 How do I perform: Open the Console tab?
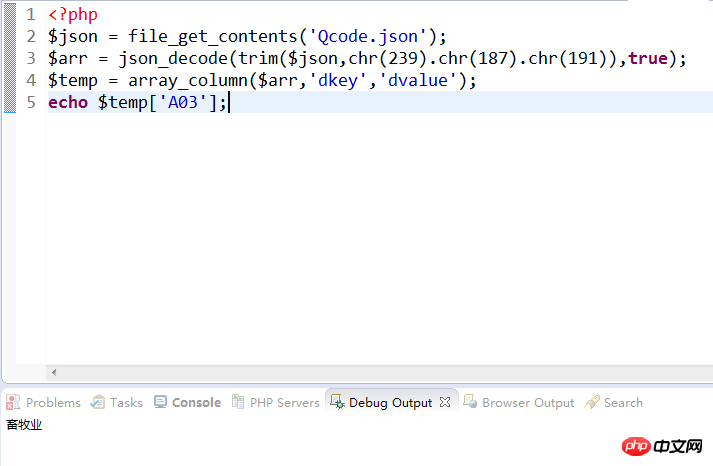(187, 402)
